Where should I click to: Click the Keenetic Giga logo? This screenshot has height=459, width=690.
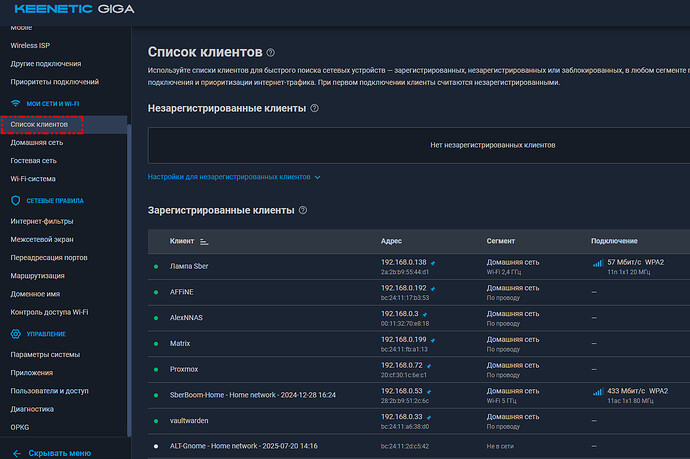click(x=68, y=10)
